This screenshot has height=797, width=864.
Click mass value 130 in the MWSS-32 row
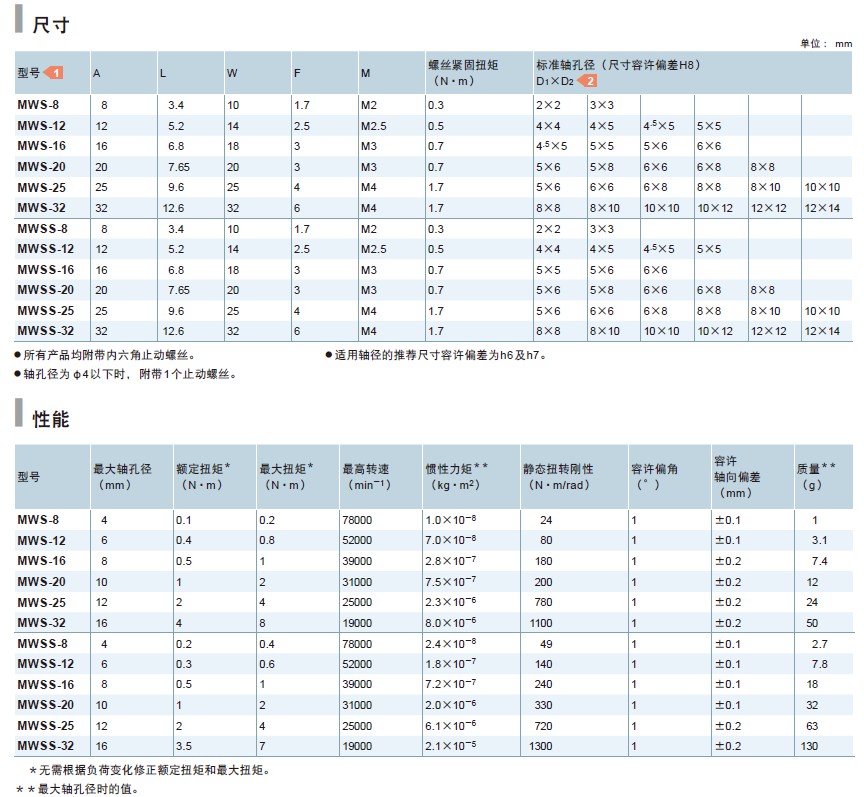click(x=809, y=746)
